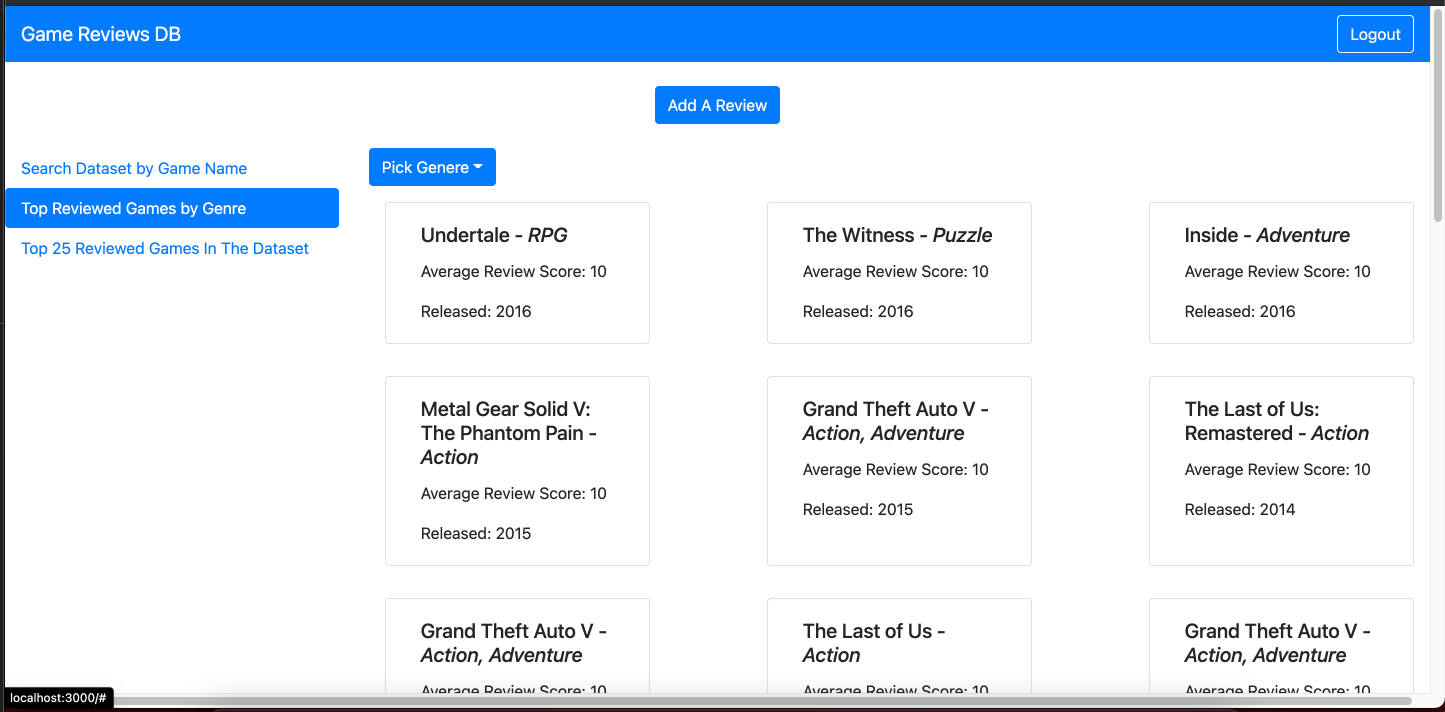Click The Witness - Puzzle card title
Image resolution: width=1445 pixels, height=712 pixels.
pos(897,235)
